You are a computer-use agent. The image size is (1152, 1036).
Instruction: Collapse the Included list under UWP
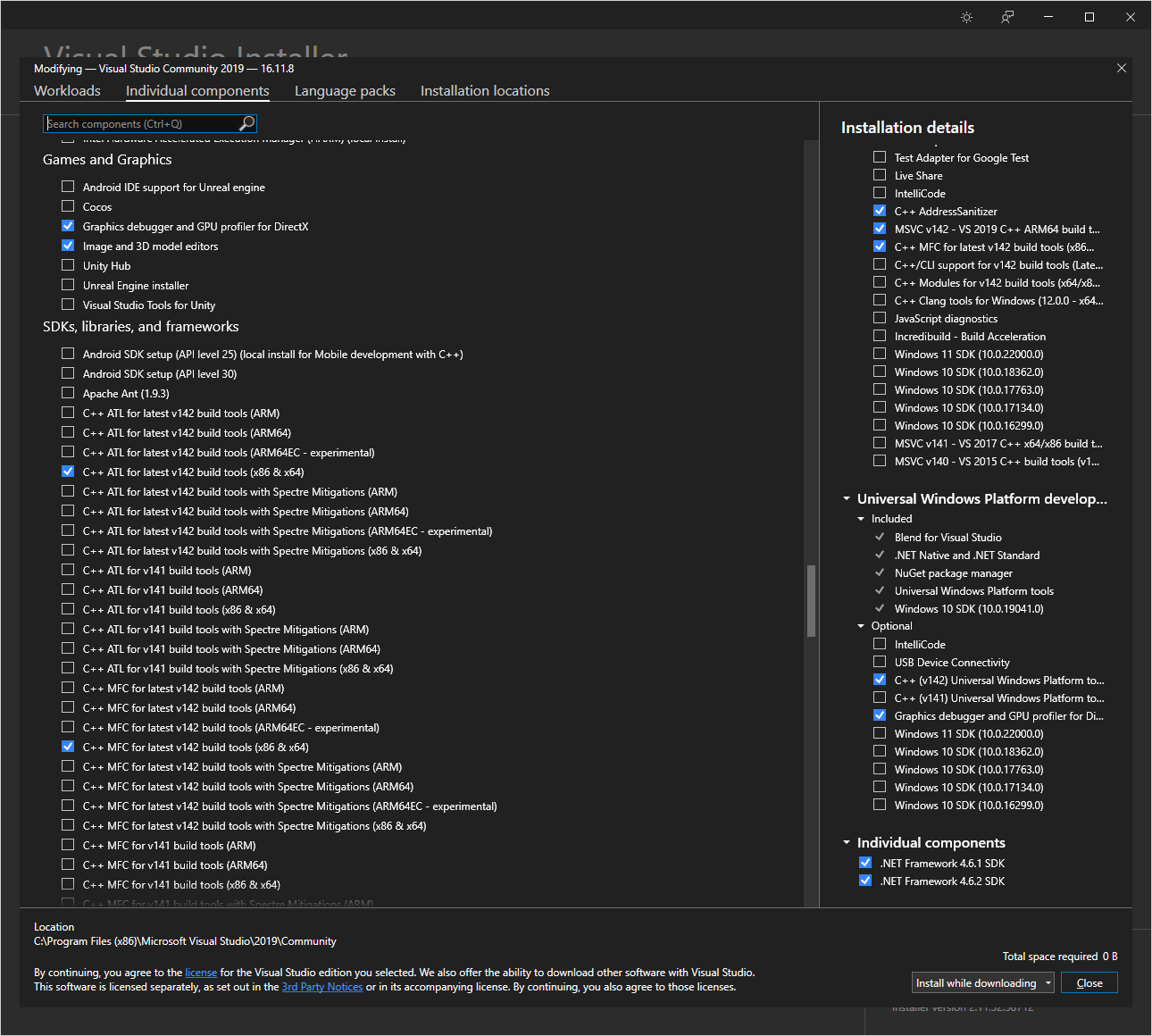pyautogui.click(x=861, y=519)
